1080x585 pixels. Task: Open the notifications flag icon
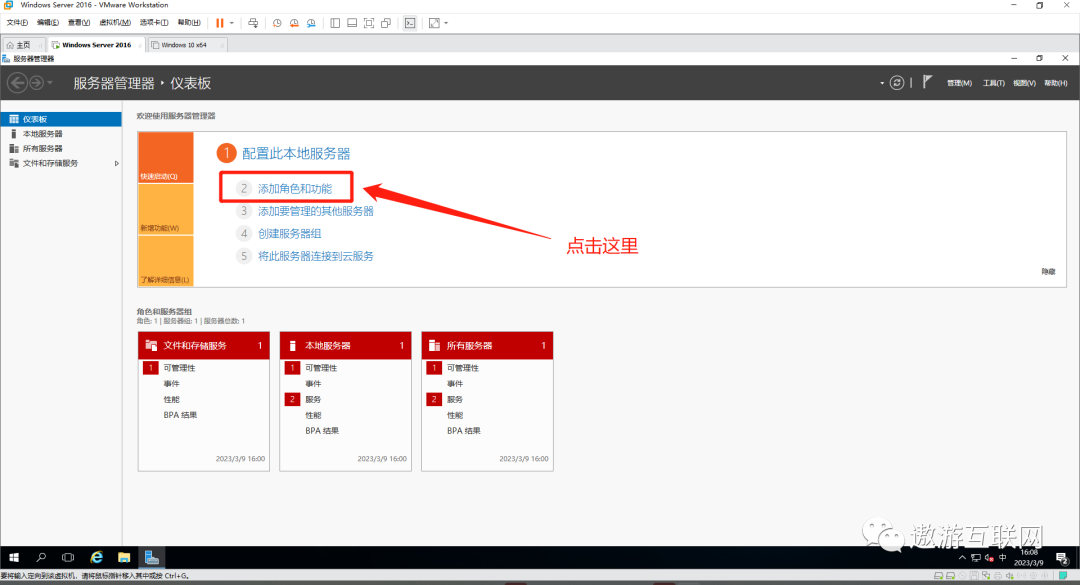(927, 82)
